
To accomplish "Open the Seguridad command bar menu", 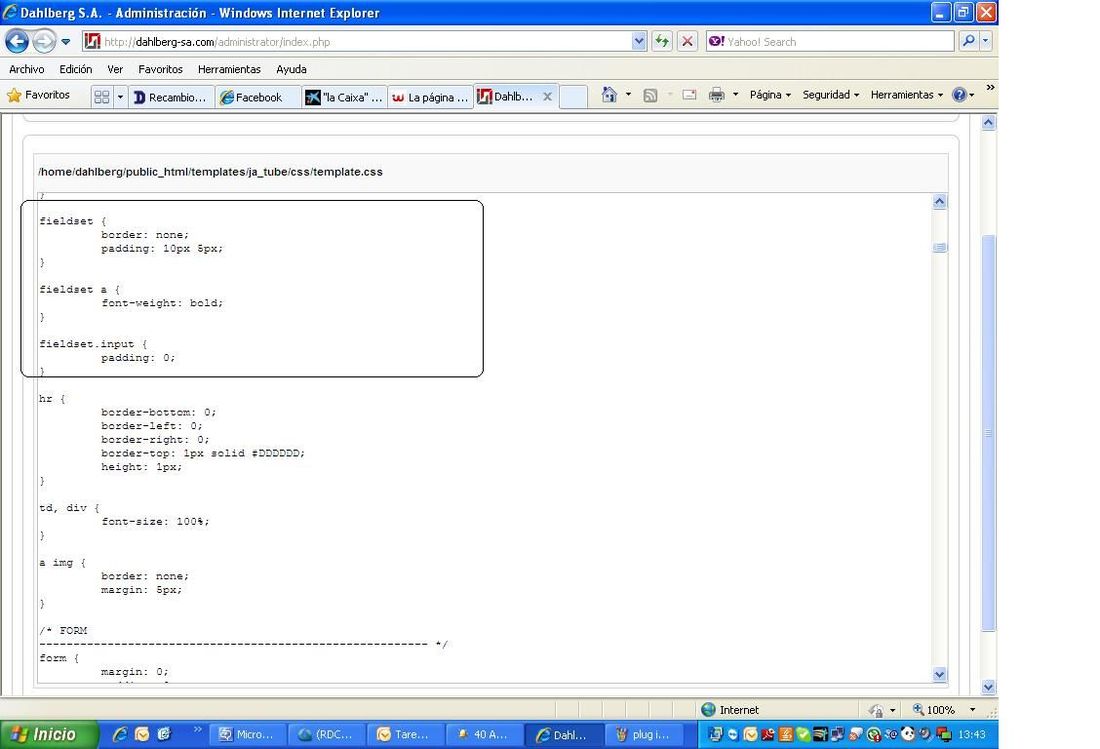I will [831, 95].
